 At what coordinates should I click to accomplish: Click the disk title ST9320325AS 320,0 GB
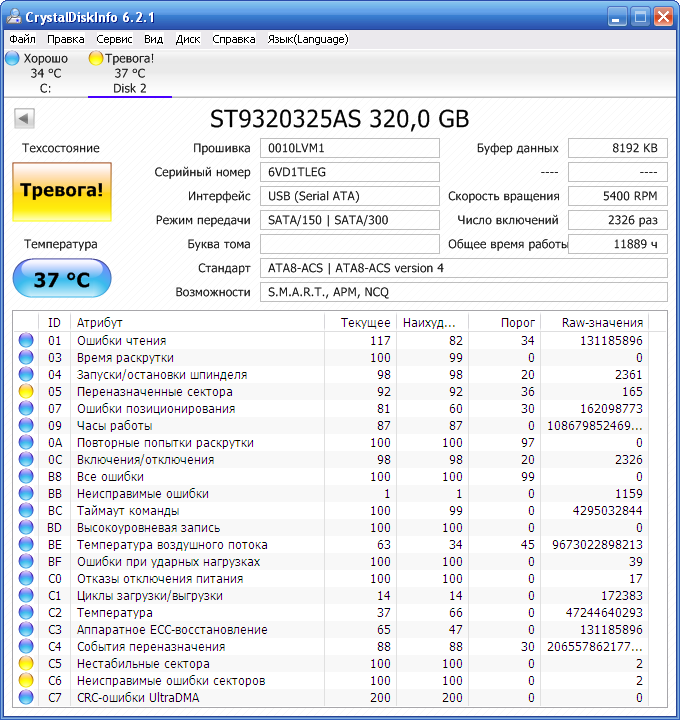[x=340, y=119]
